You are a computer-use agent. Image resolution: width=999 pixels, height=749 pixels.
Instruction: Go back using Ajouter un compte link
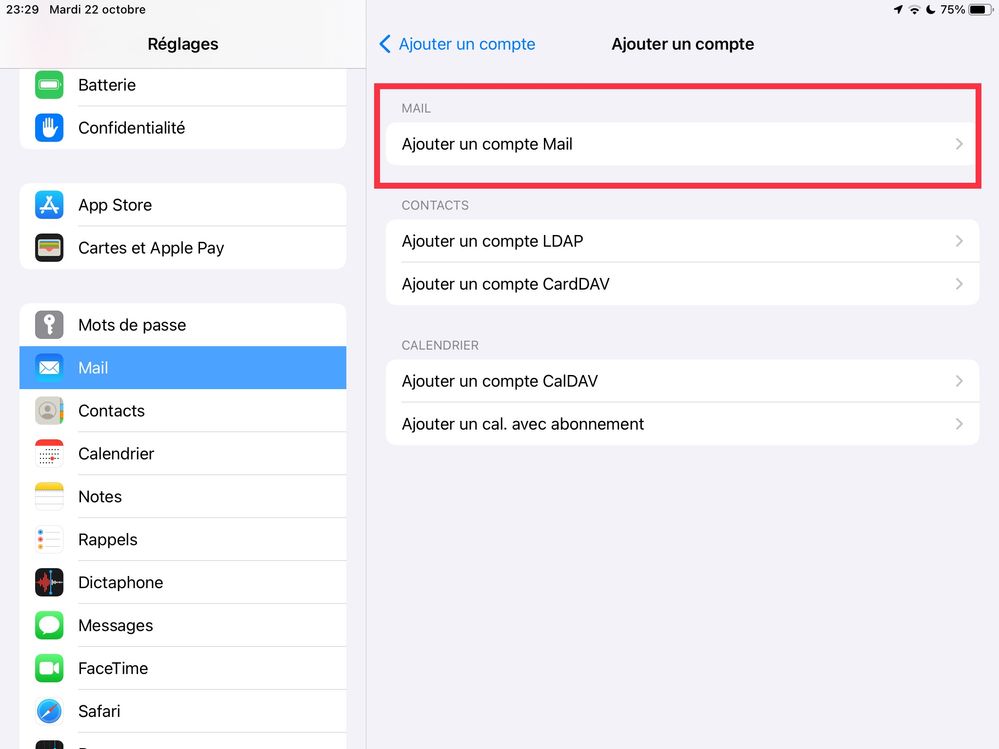(x=457, y=44)
